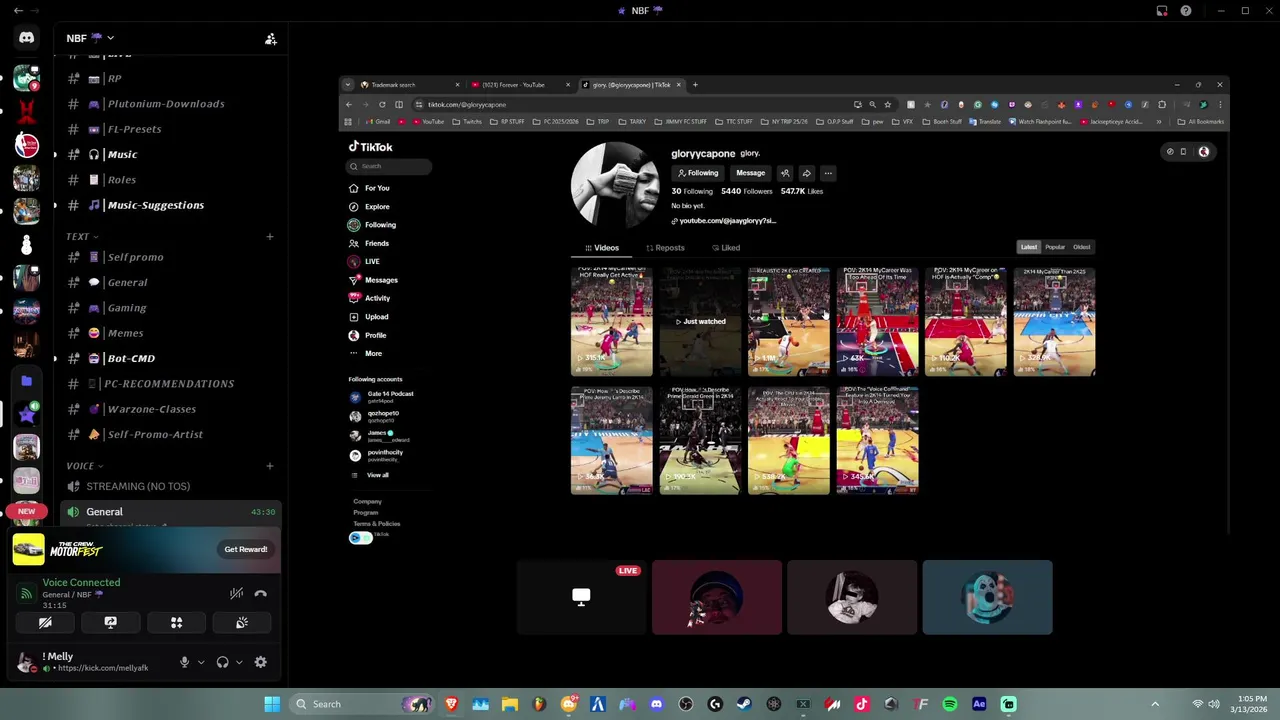The image size is (1280, 720).
Task: Open Discord help question mark icon
Action: click(1186, 11)
